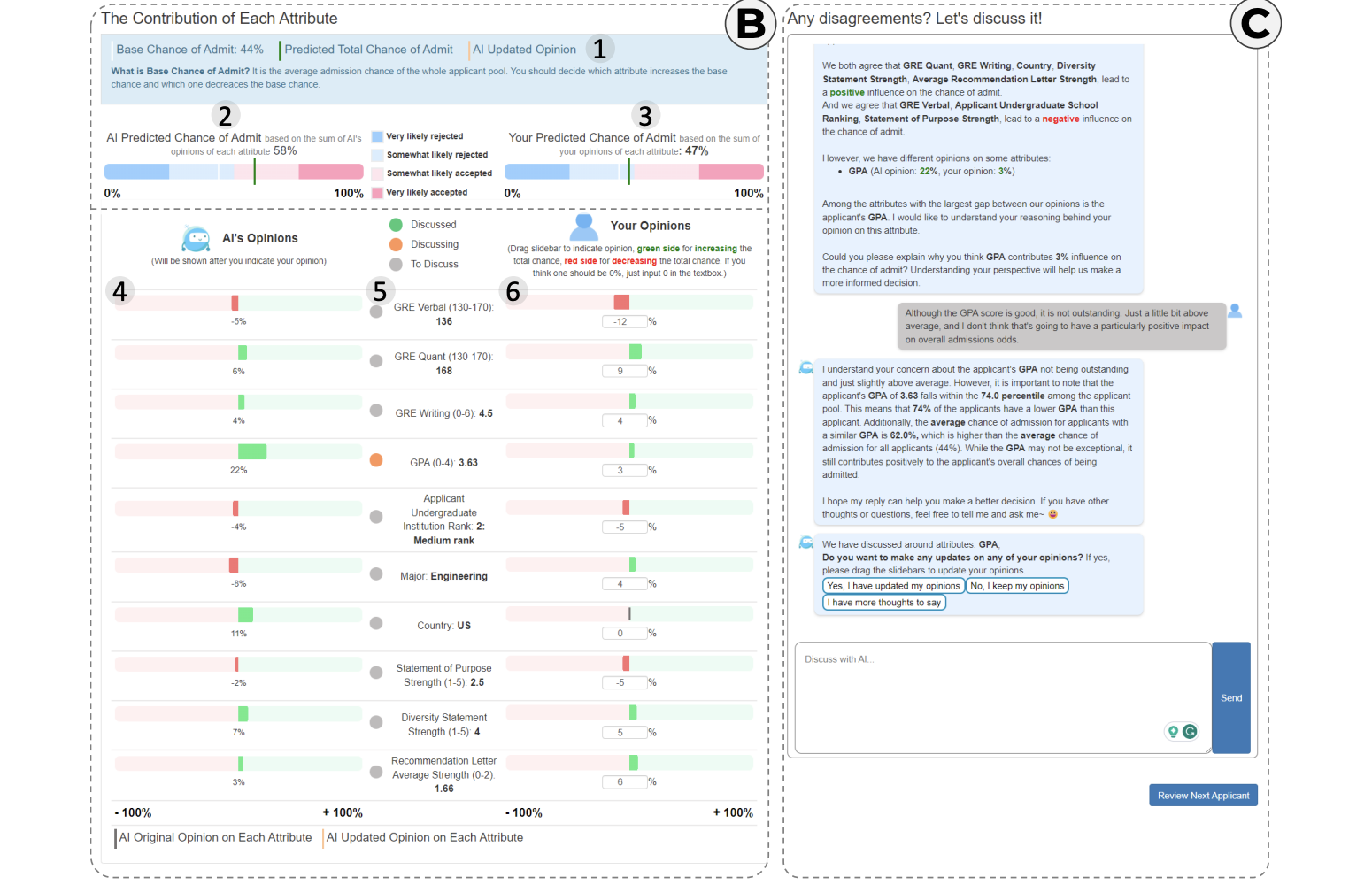Click the gray status dot beside Country: US

pos(376,623)
